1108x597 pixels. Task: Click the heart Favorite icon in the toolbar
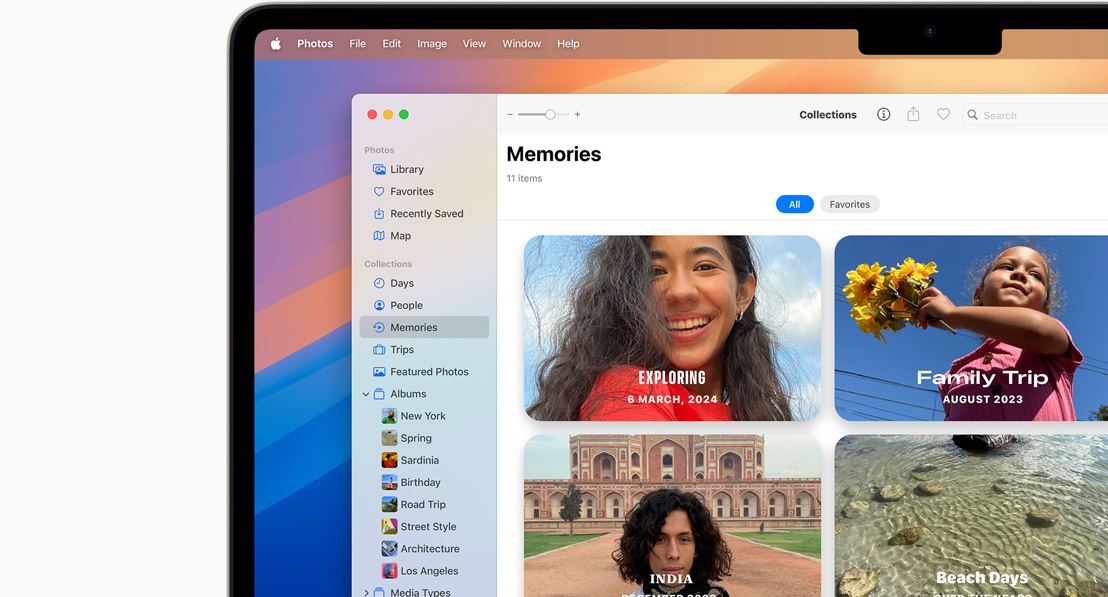point(943,115)
